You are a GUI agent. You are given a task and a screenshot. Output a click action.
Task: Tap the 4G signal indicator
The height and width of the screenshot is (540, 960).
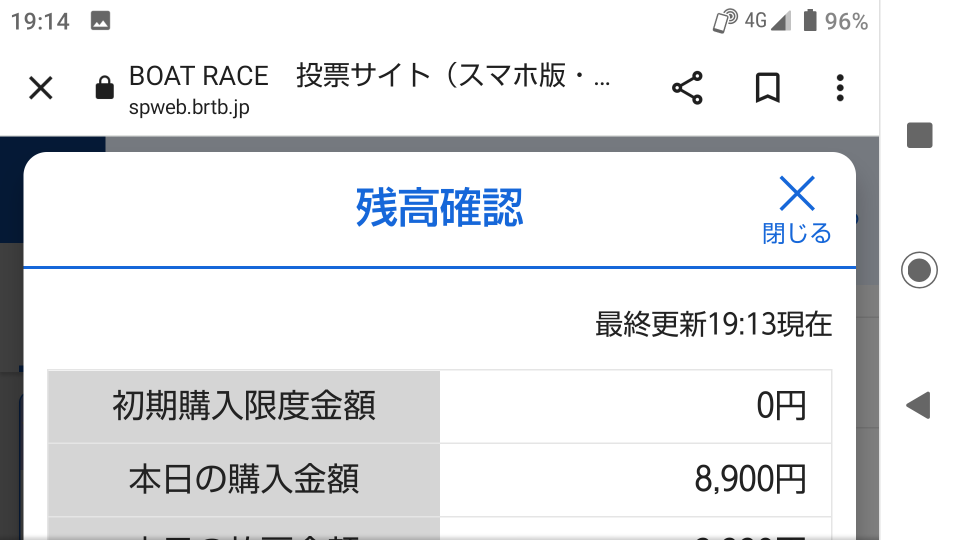click(x=767, y=21)
